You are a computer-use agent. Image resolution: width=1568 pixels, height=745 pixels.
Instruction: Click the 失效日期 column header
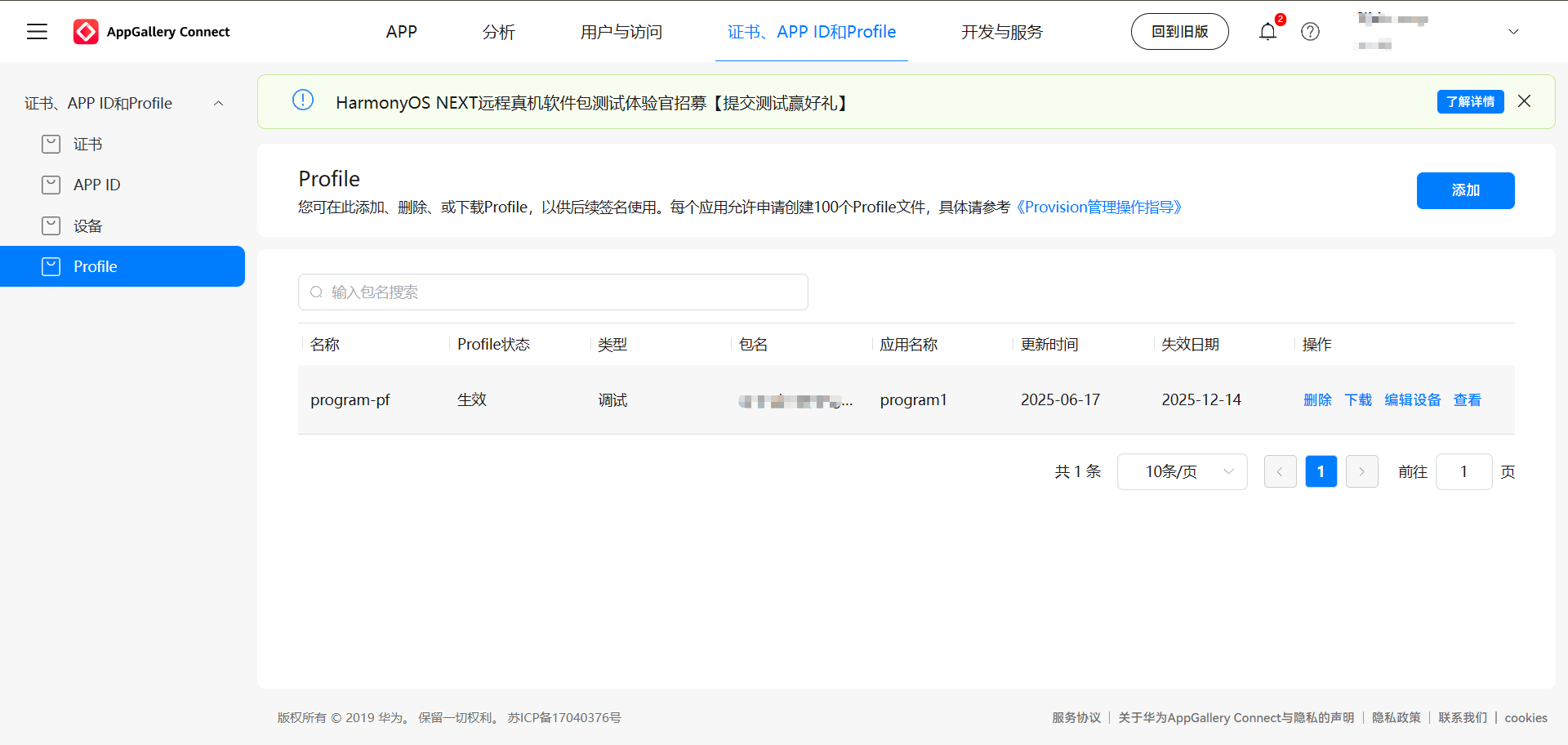pos(1190,345)
